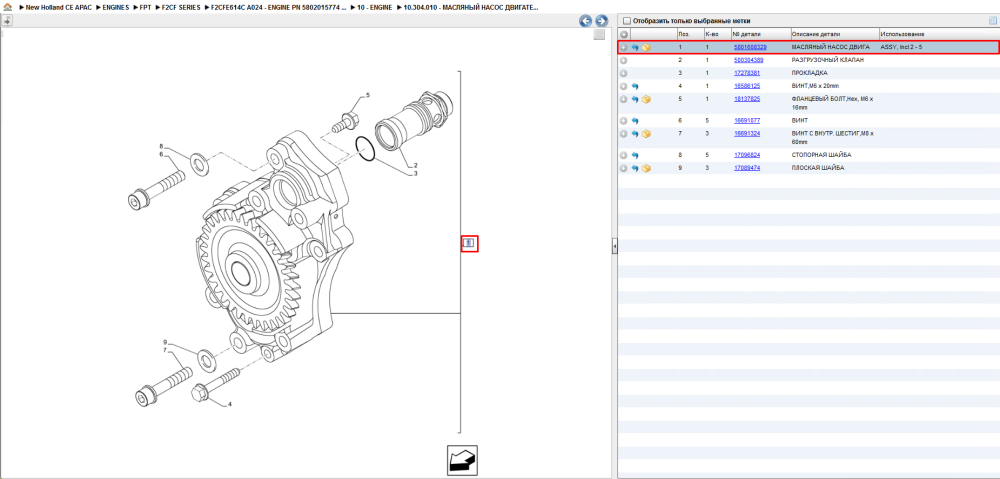
Task: Select callout number 2 on the diagram
Action: [x=415, y=165]
